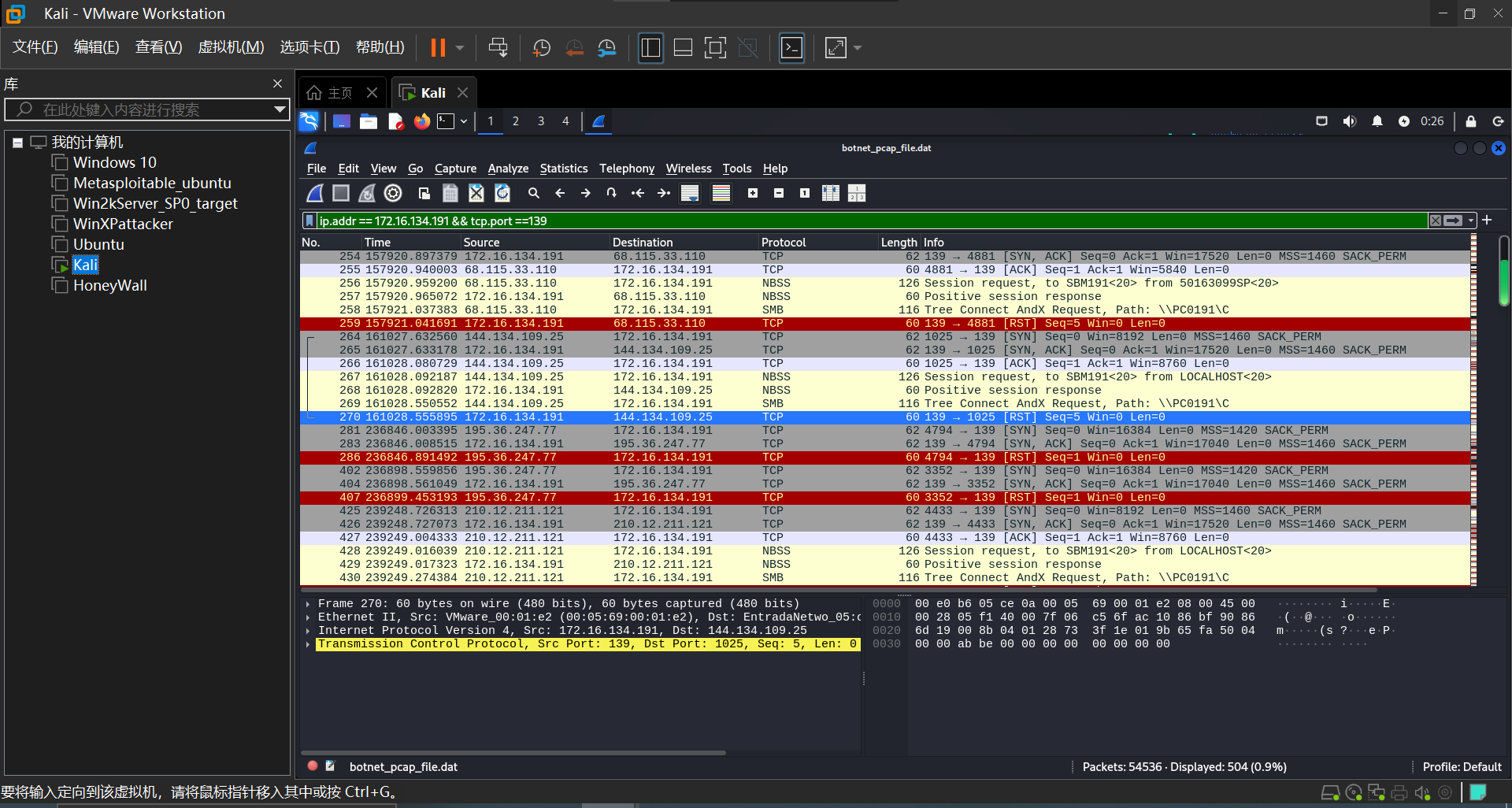Launch the terminal from the Kali panel
Viewport: 1512px width, 808px height.
click(x=447, y=121)
